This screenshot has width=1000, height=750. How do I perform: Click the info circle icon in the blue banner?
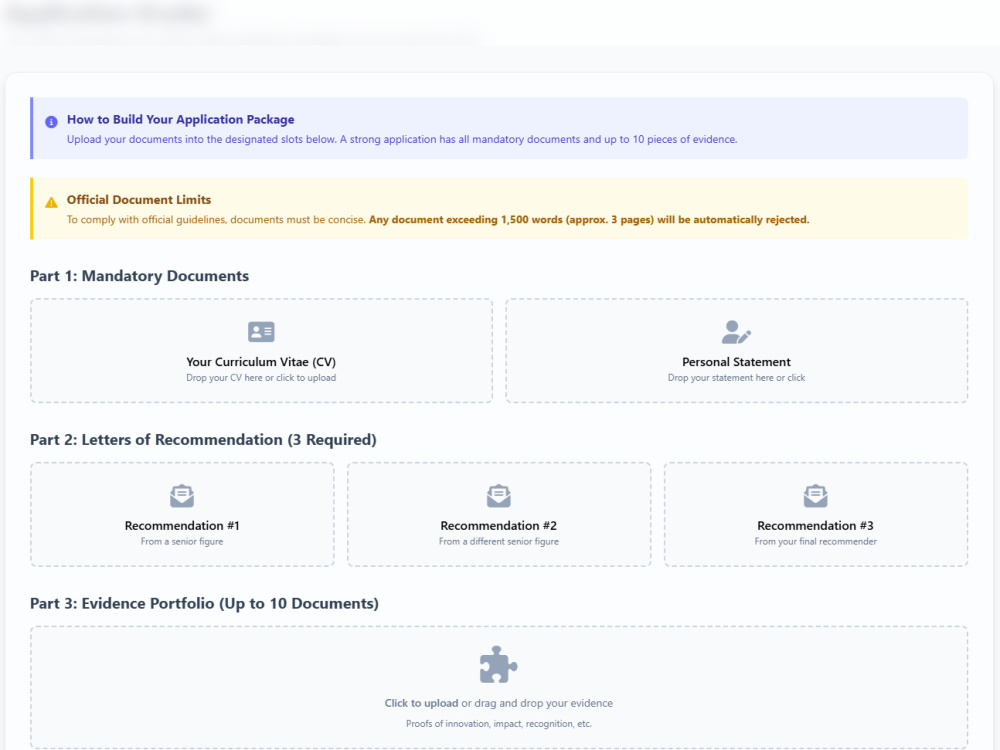pos(51,122)
